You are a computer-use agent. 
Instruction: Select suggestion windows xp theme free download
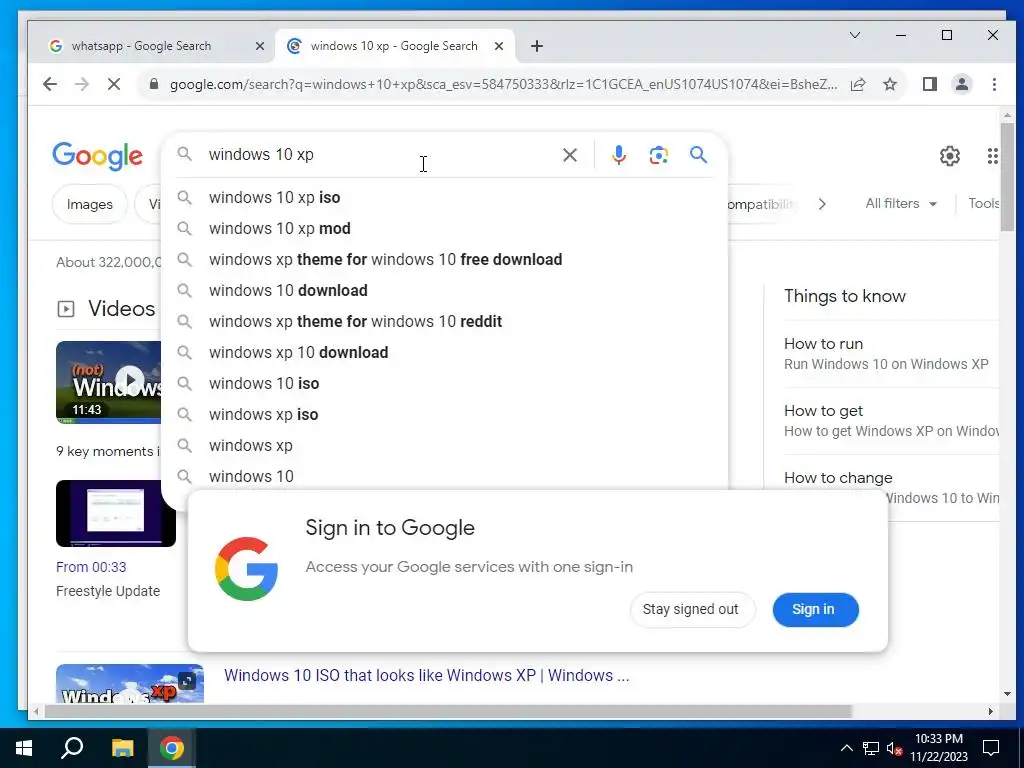point(444,259)
